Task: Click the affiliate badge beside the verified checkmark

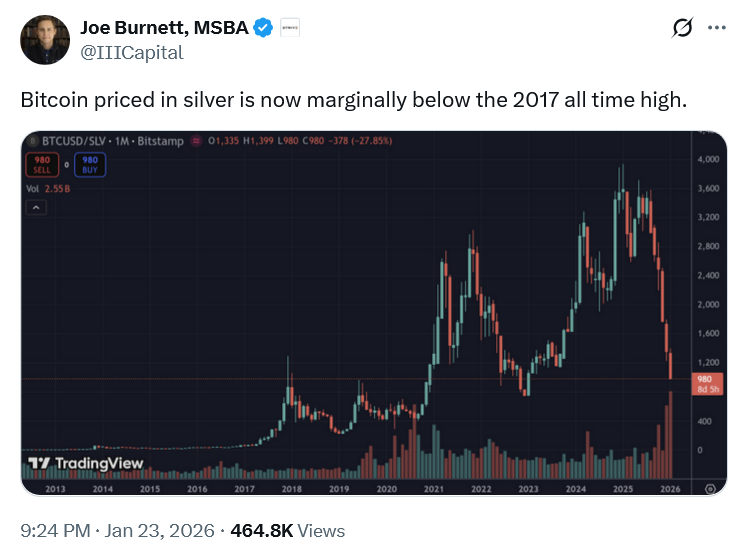Action: point(288,28)
